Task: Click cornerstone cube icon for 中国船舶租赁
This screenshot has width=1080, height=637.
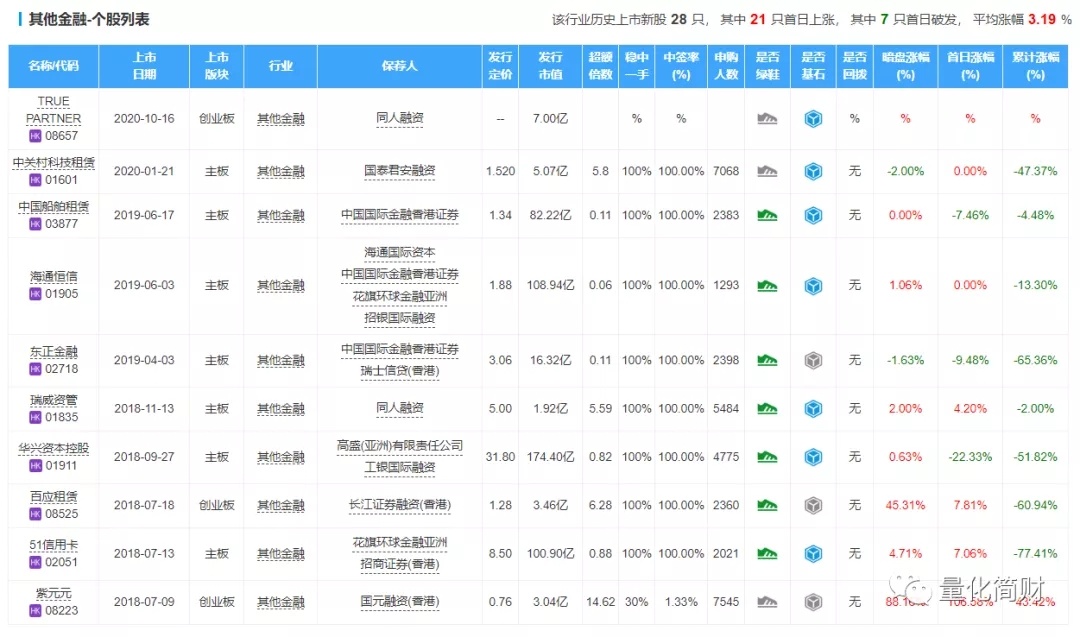Action: [813, 216]
